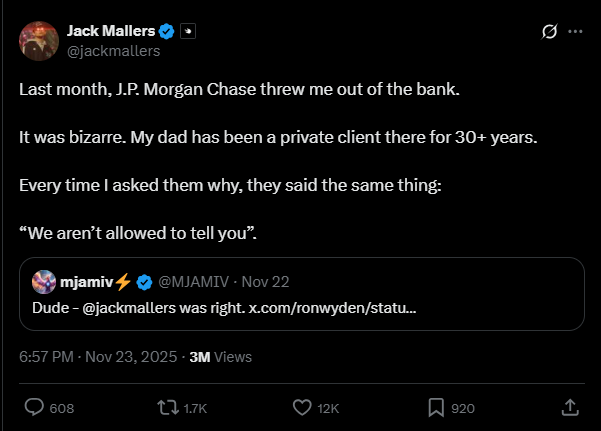Like the post with the heart icon
Screen dimensions: 601x431
(x=302, y=407)
